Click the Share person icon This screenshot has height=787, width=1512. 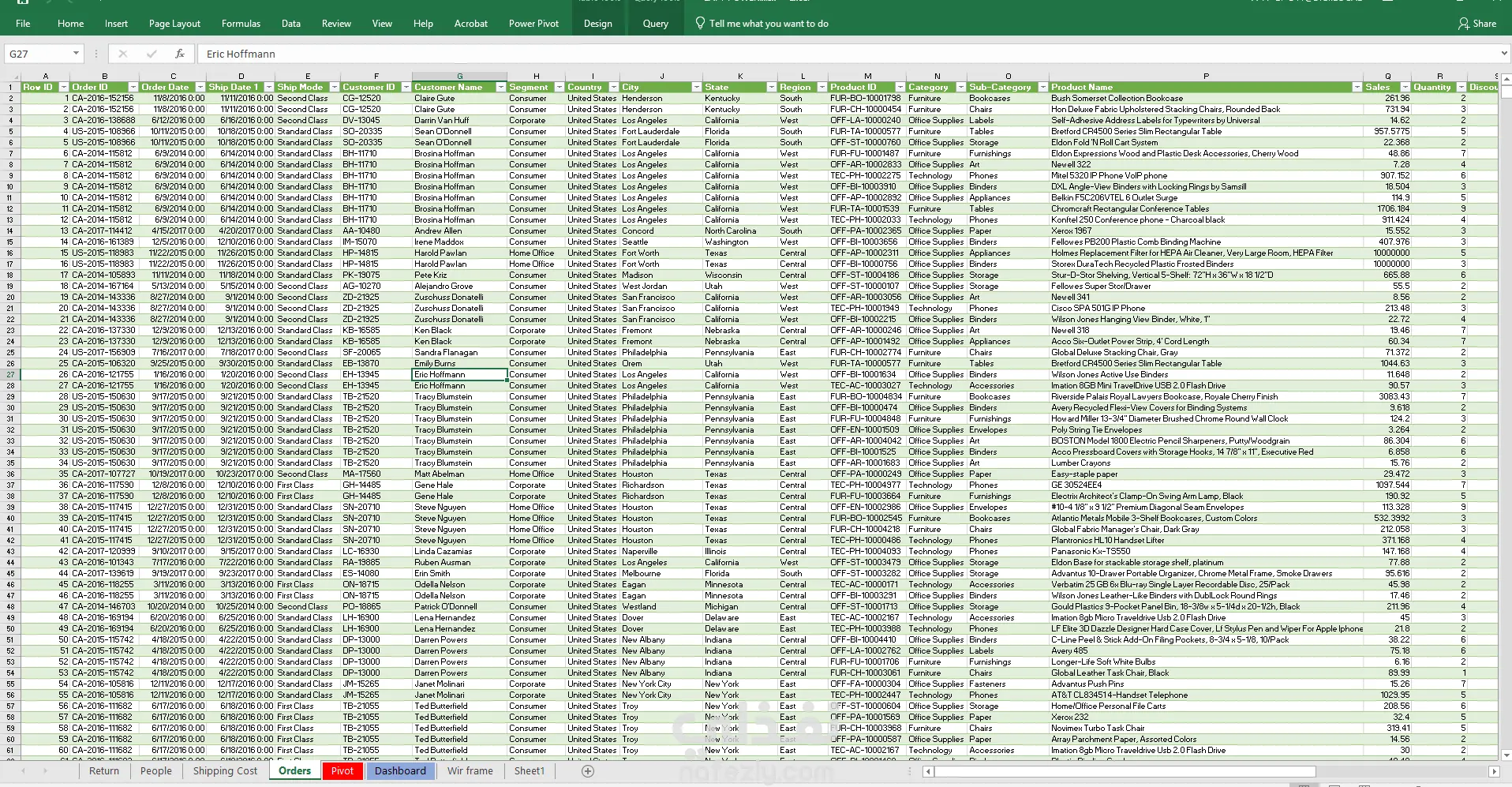point(1464,24)
